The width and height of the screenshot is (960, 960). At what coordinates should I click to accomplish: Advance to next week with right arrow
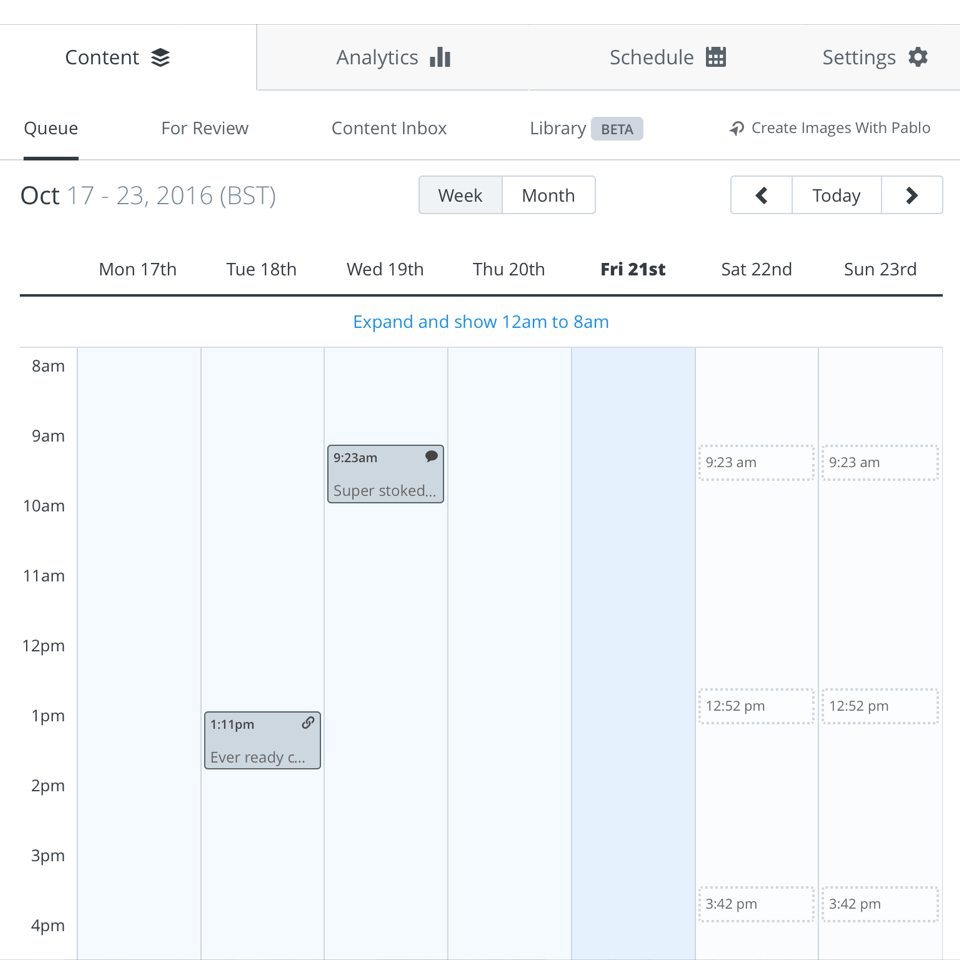pos(911,195)
